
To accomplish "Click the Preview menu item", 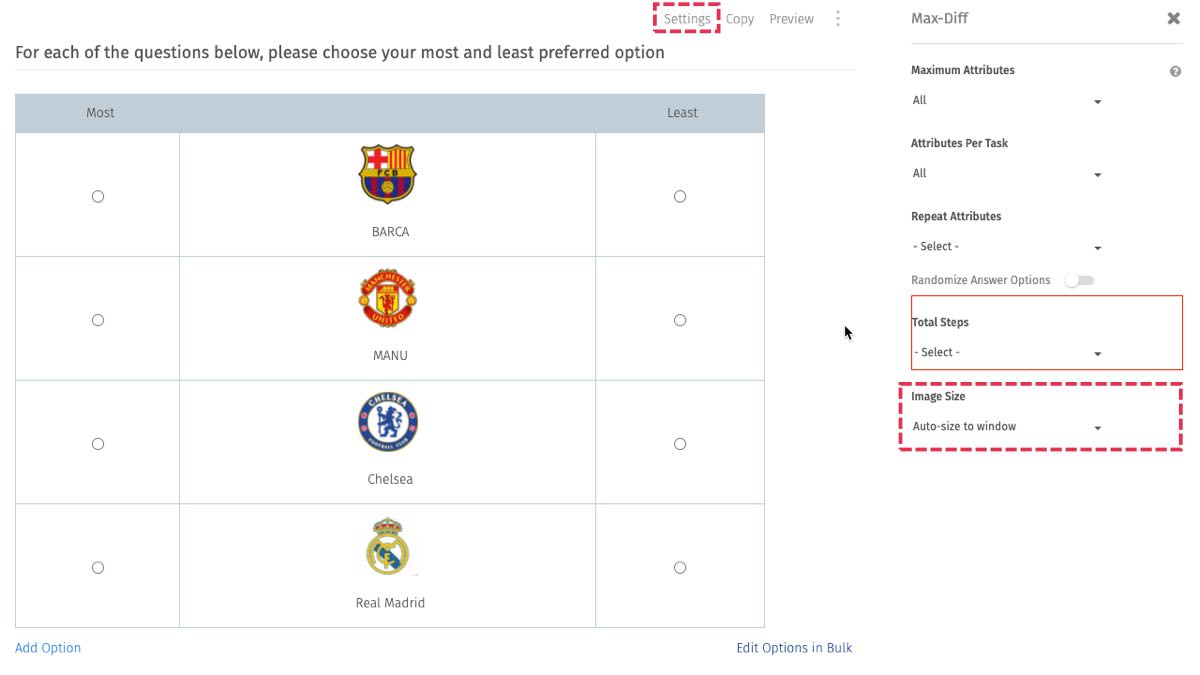I will coord(791,19).
